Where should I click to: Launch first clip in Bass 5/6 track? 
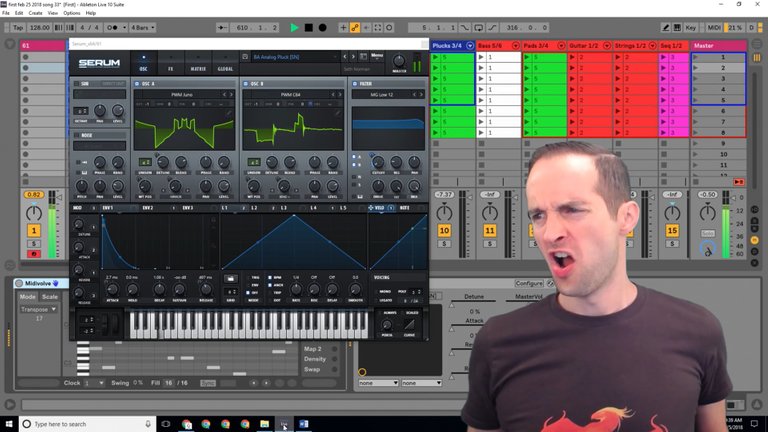point(481,57)
